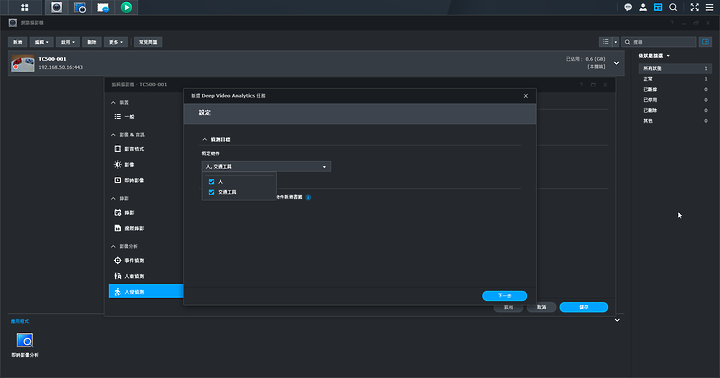Collapse the applications section chevron
Viewport: 720px width, 378px height.
(x=617, y=320)
